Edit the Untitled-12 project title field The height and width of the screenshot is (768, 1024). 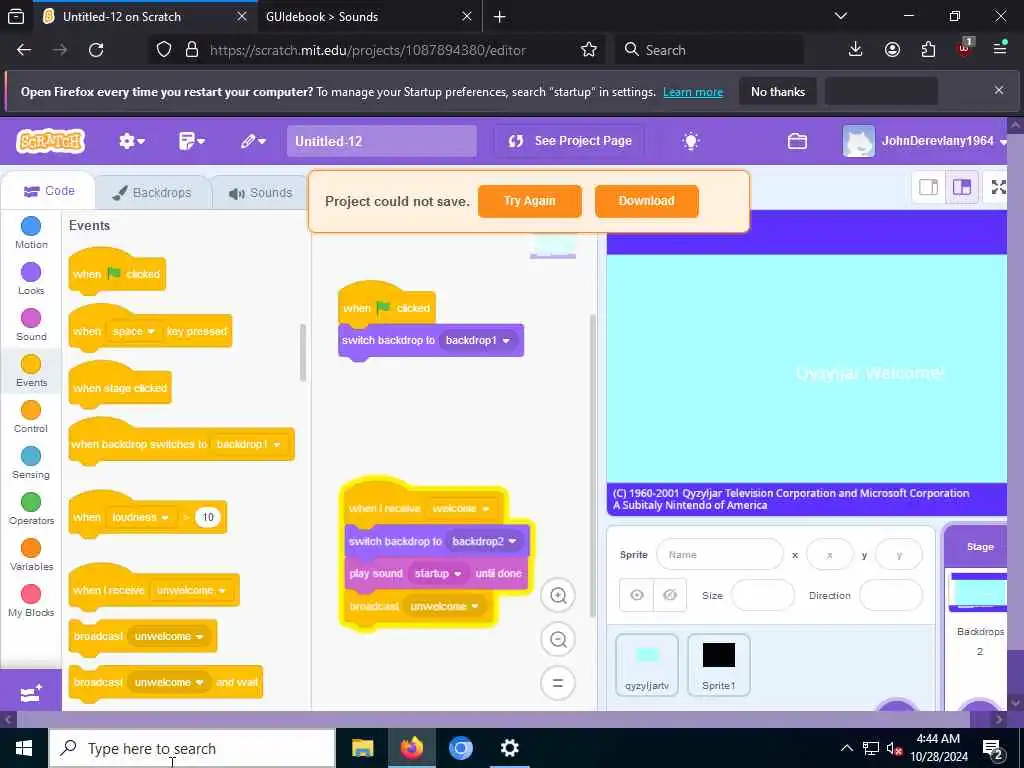[x=381, y=141]
